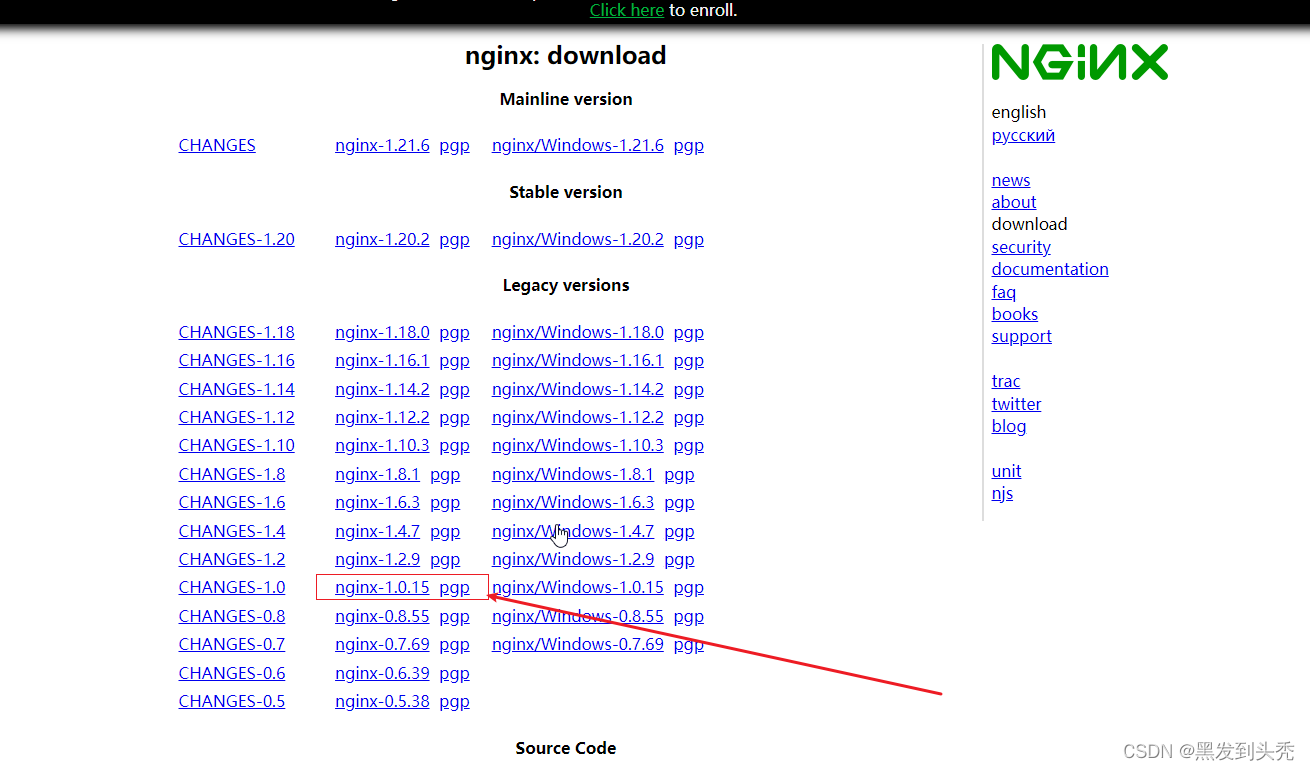Open CHANGES-0.7 link
1310x770 pixels.
click(232, 644)
